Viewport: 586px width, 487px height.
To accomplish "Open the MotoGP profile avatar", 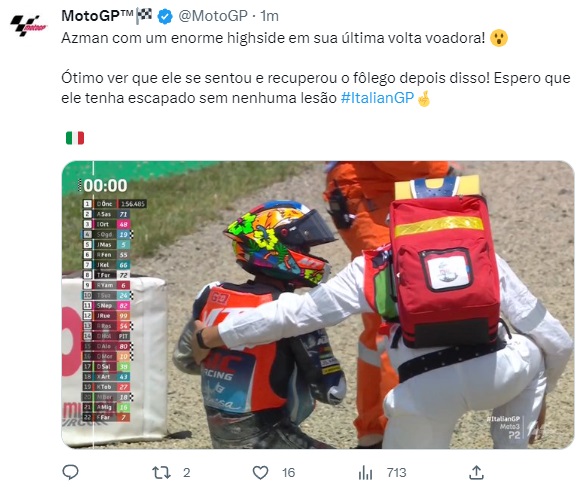I will point(28,25).
